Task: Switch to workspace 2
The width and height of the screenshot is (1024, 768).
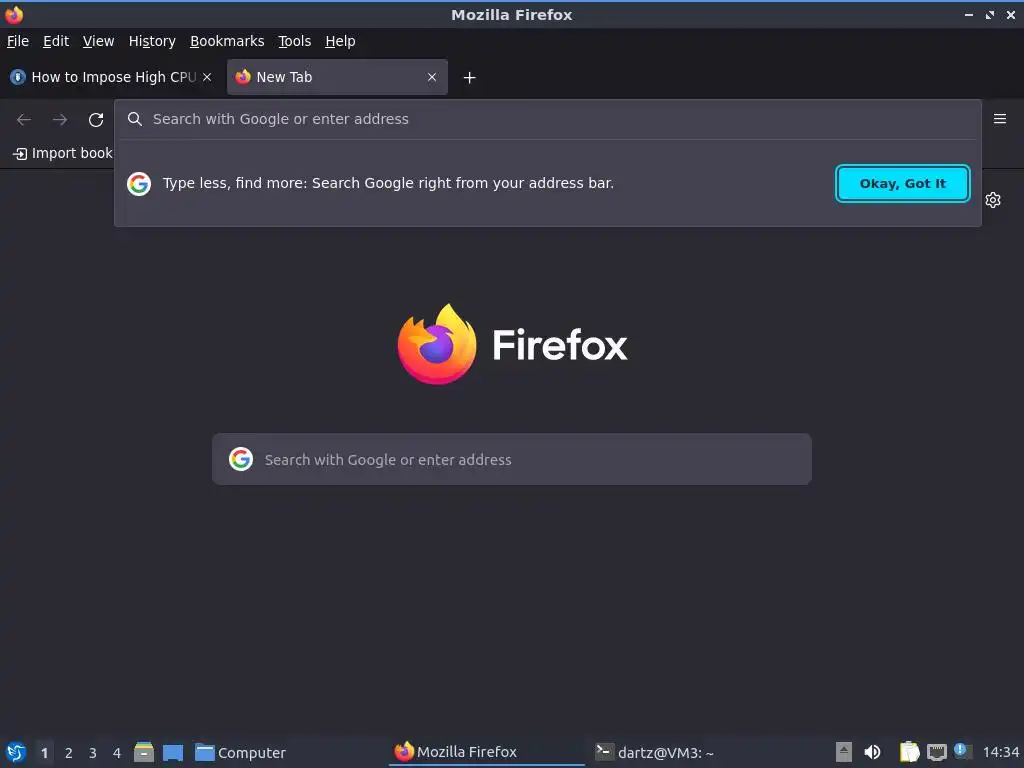Action: point(69,753)
